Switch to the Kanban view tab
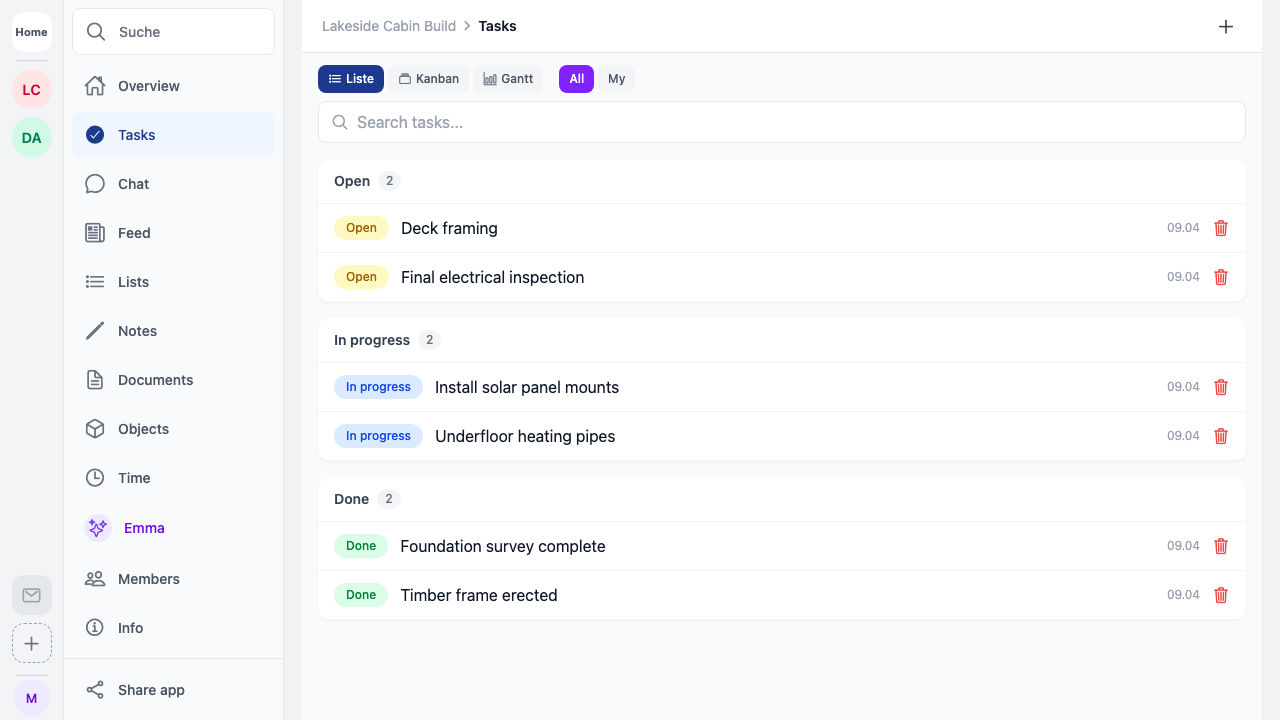This screenshot has width=1280, height=720. 429,79
